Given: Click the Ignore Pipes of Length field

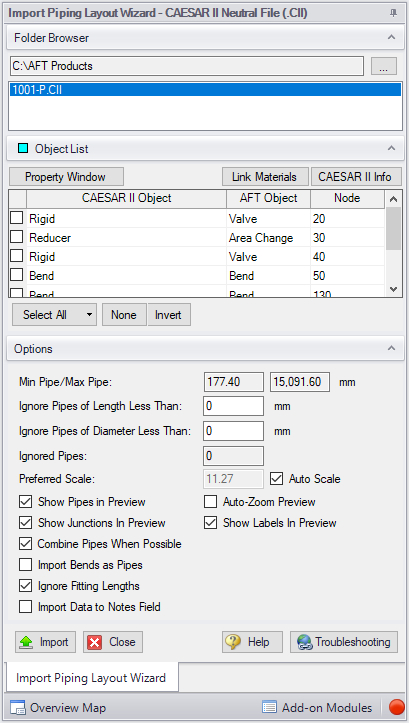Looking at the screenshot, I should coord(233,406).
